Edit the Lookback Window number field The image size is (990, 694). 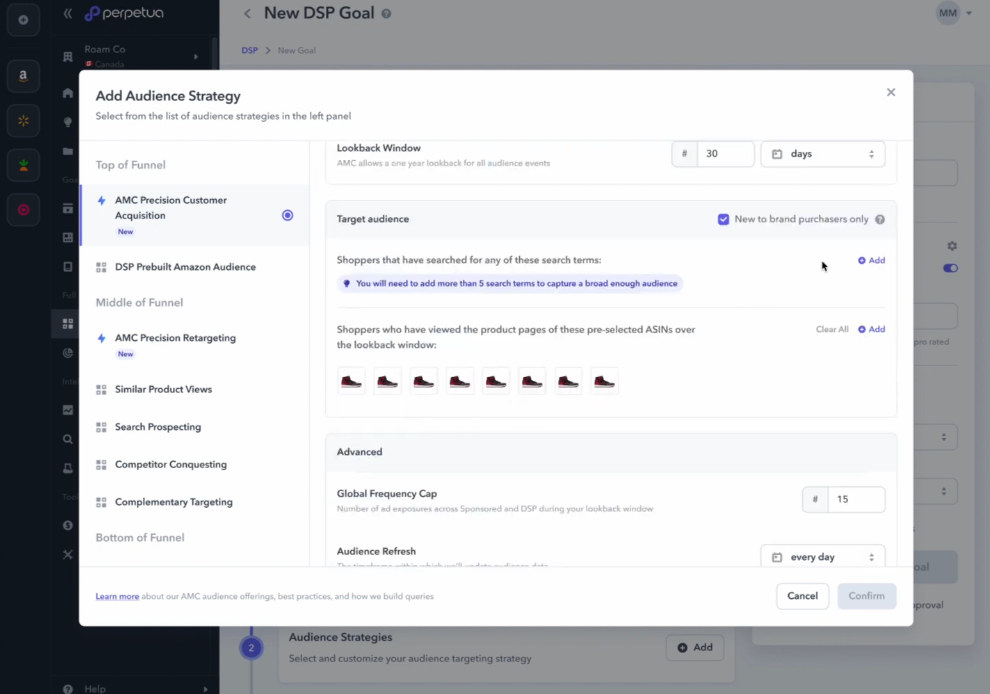point(725,154)
